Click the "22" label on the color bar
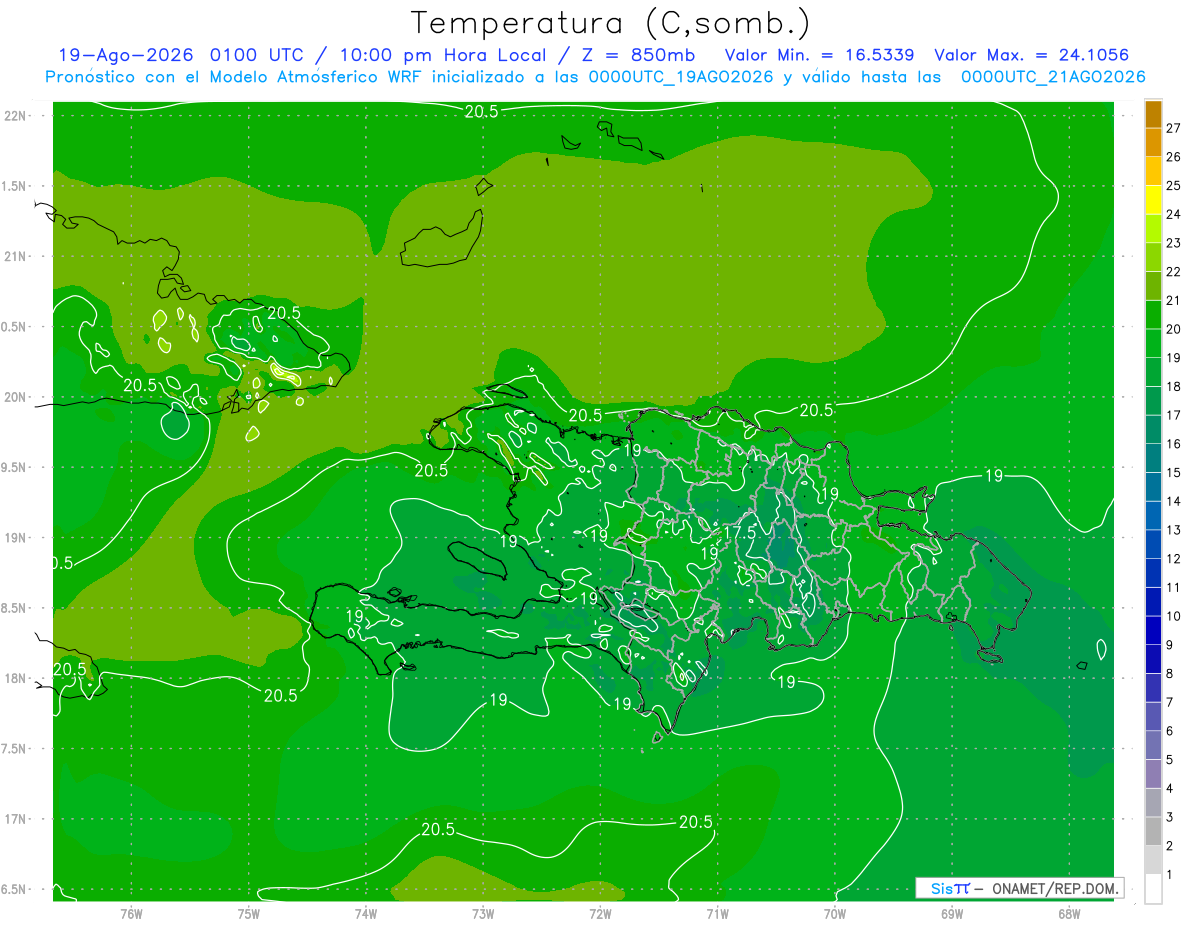Viewport: 1200px width, 927px height. click(x=1174, y=272)
